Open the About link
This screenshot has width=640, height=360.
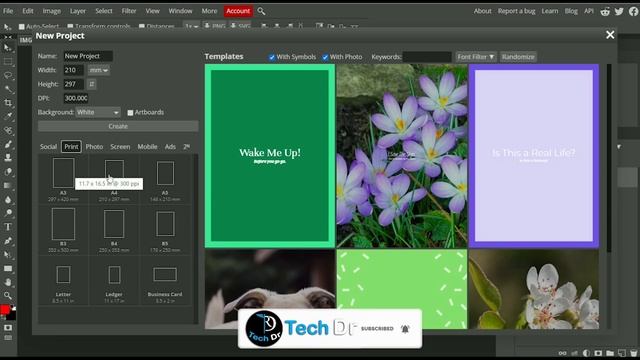tap(482, 11)
